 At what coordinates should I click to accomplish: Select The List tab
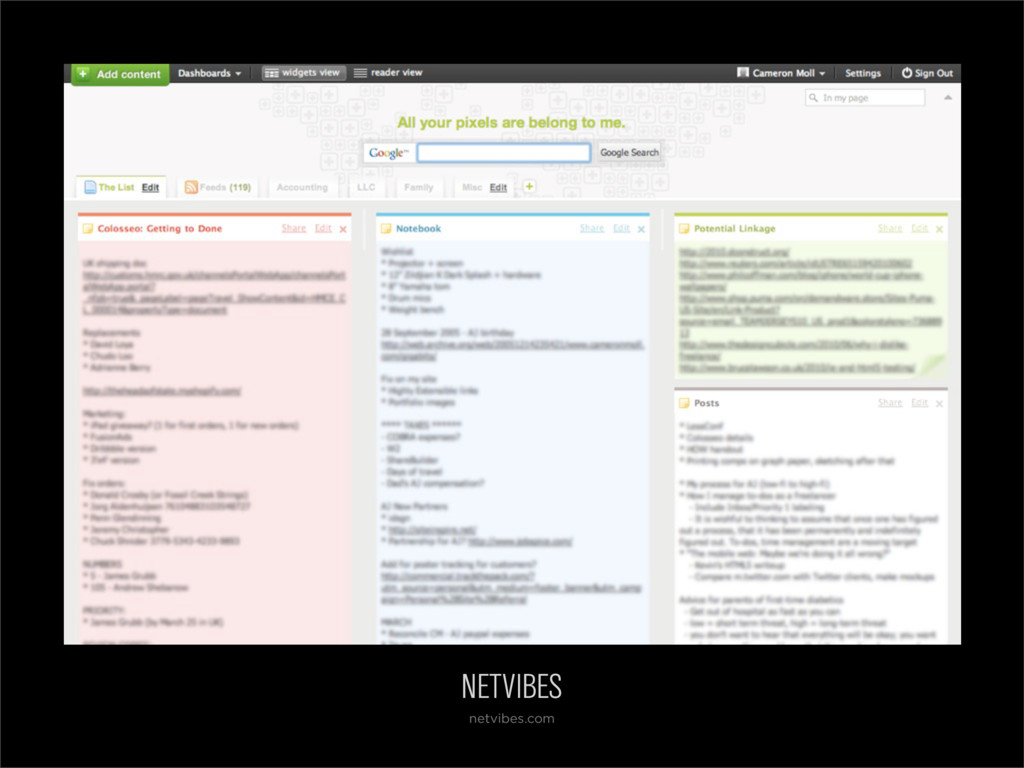coord(116,187)
